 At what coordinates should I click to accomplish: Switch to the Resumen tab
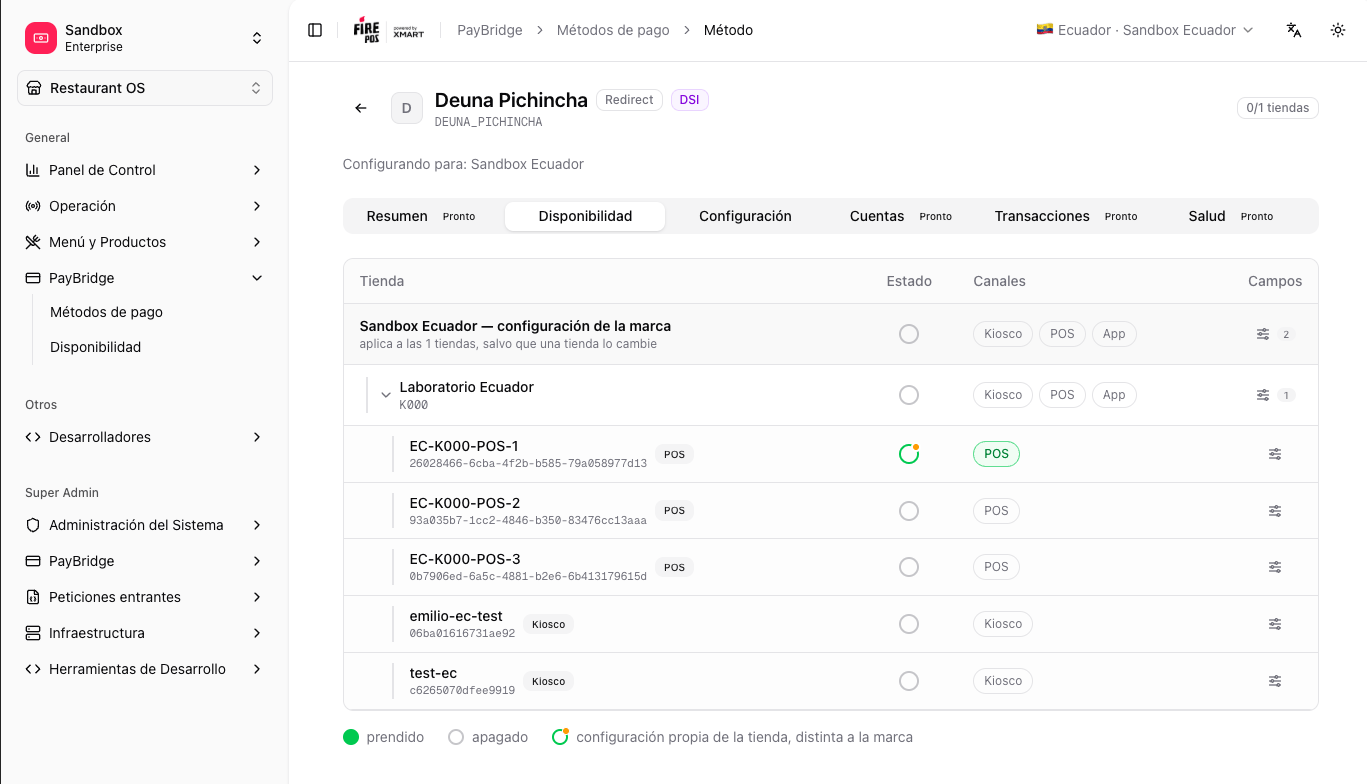click(421, 216)
